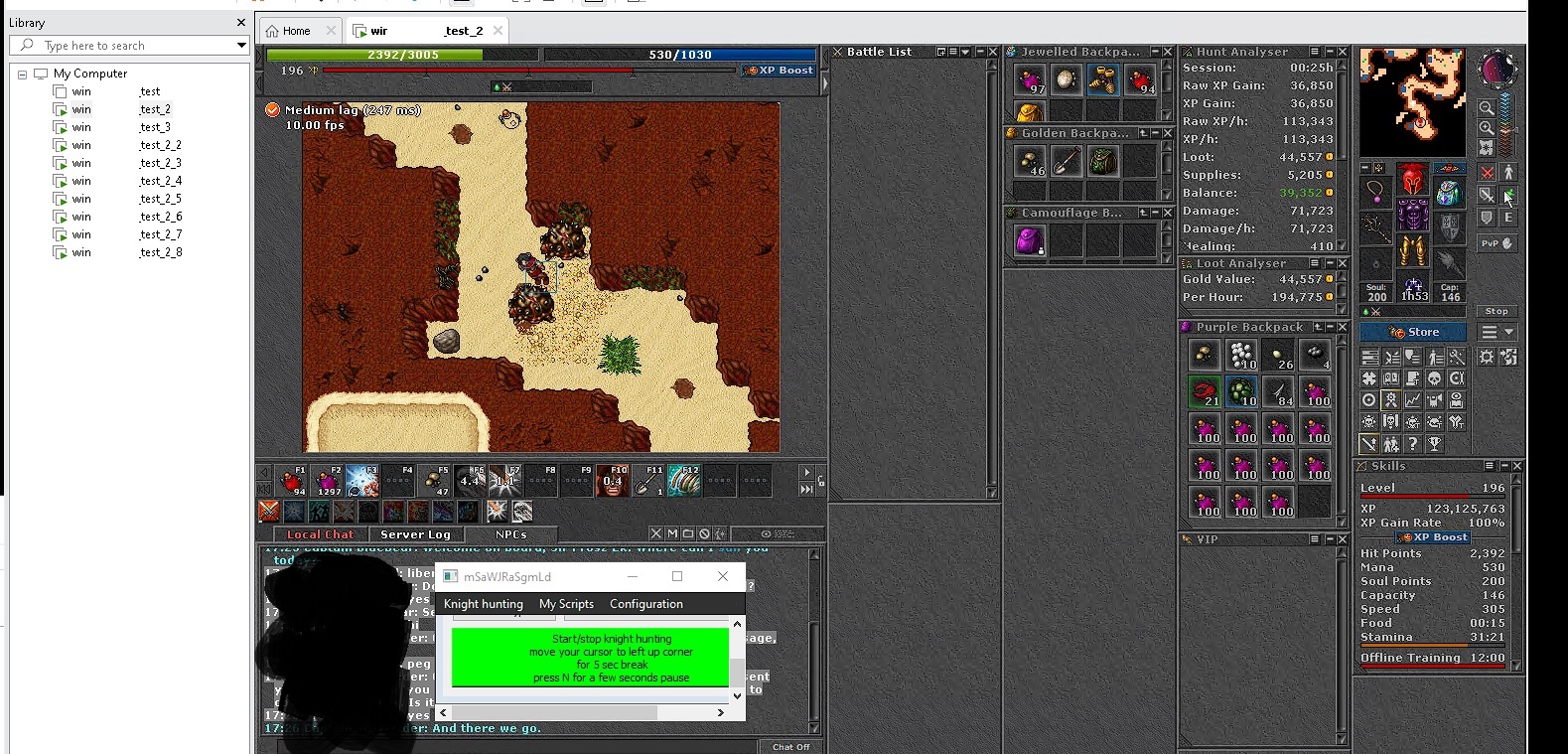Image resolution: width=1568 pixels, height=754 pixels.
Task: Toggle the PvP mode button
Action: pyautogui.click(x=1497, y=243)
